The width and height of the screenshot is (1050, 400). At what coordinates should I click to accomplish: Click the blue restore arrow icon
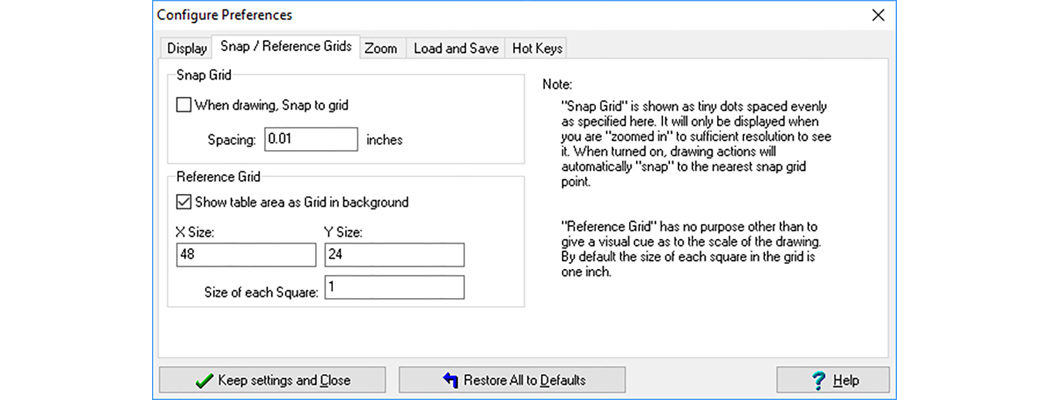(x=450, y=380)
